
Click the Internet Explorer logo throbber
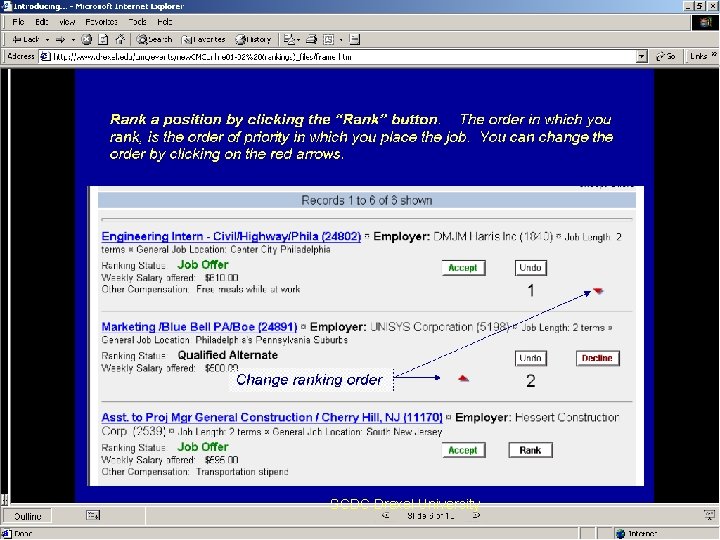[x=705, y=22]
